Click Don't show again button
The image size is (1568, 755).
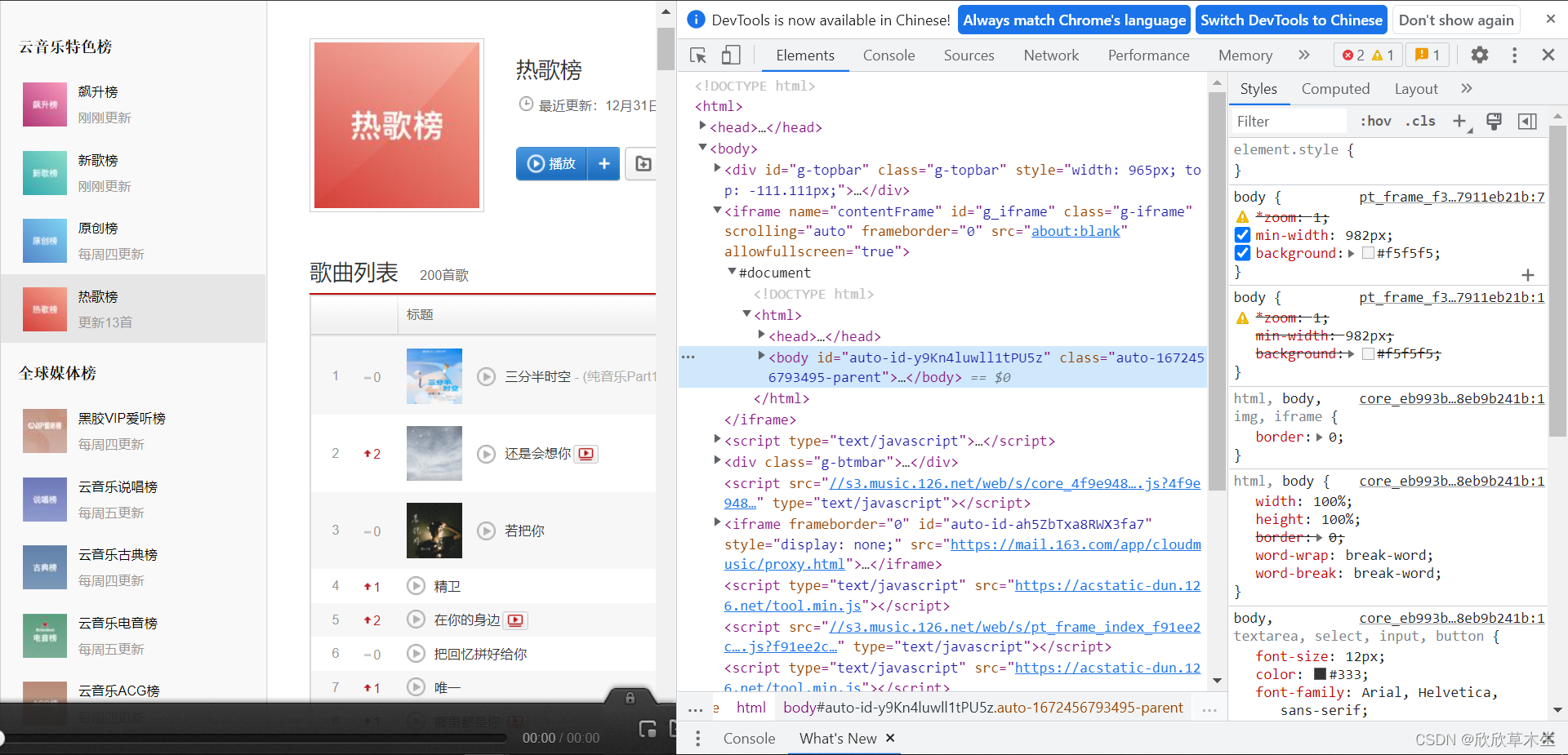pyautogui.click(x=1456, y=20)
